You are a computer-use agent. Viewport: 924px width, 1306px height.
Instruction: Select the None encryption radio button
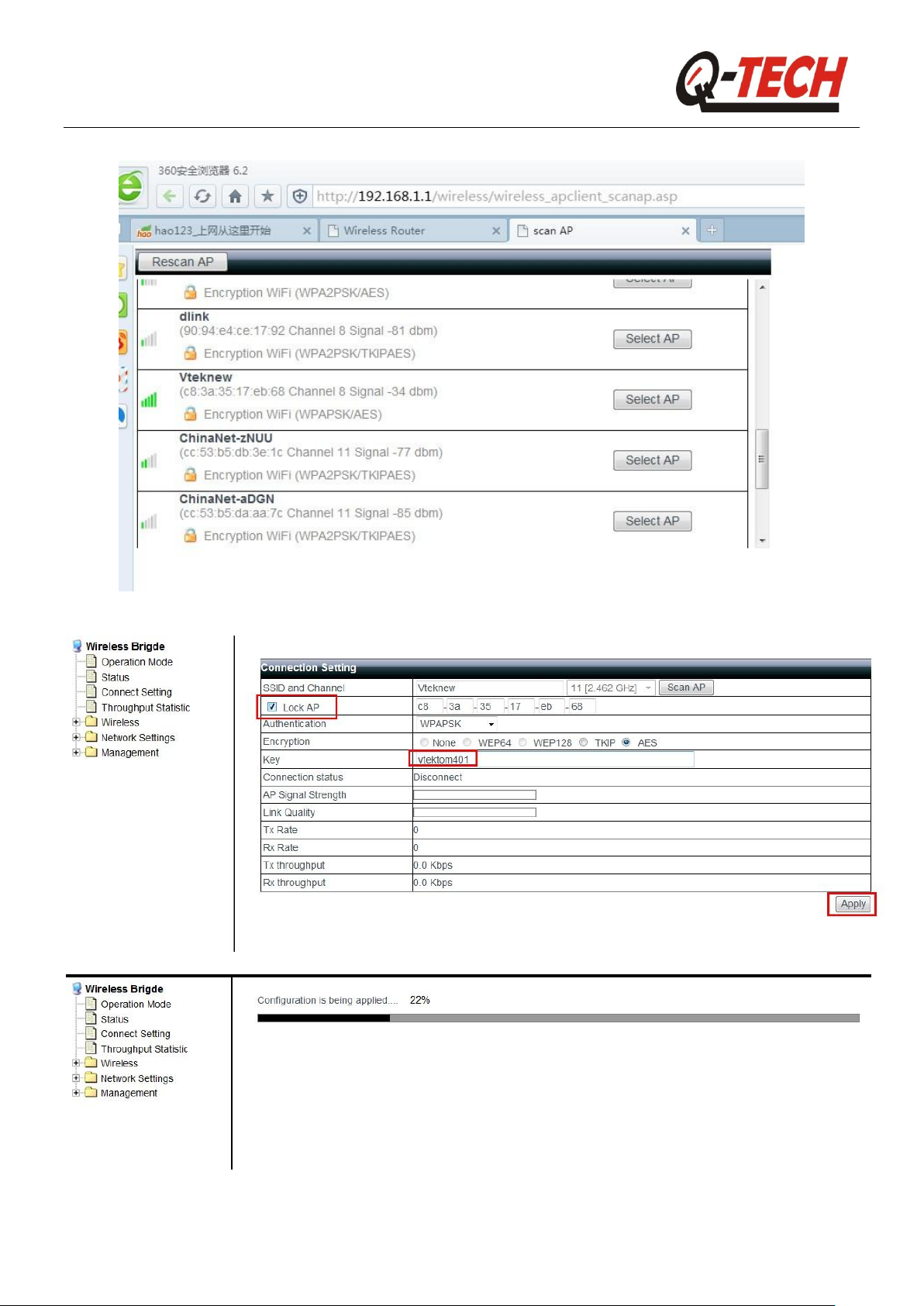pos(424,743)
